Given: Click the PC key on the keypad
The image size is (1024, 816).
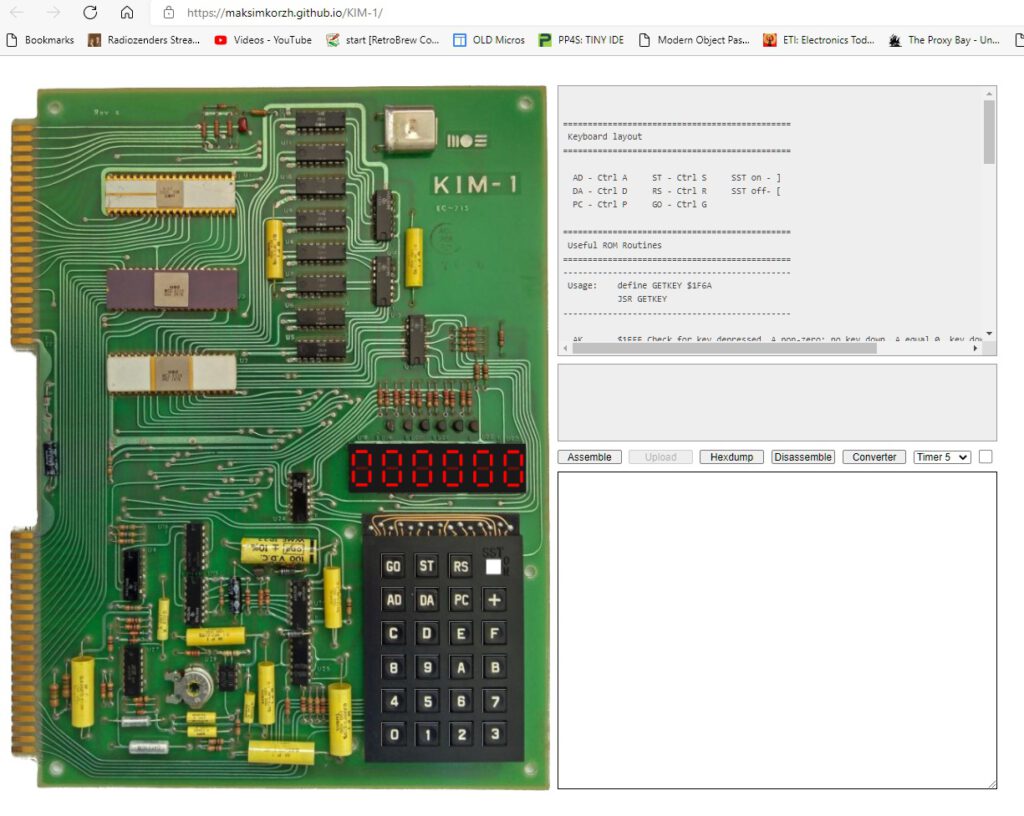Looking at the screenshot, I should [x=460, y=600].
